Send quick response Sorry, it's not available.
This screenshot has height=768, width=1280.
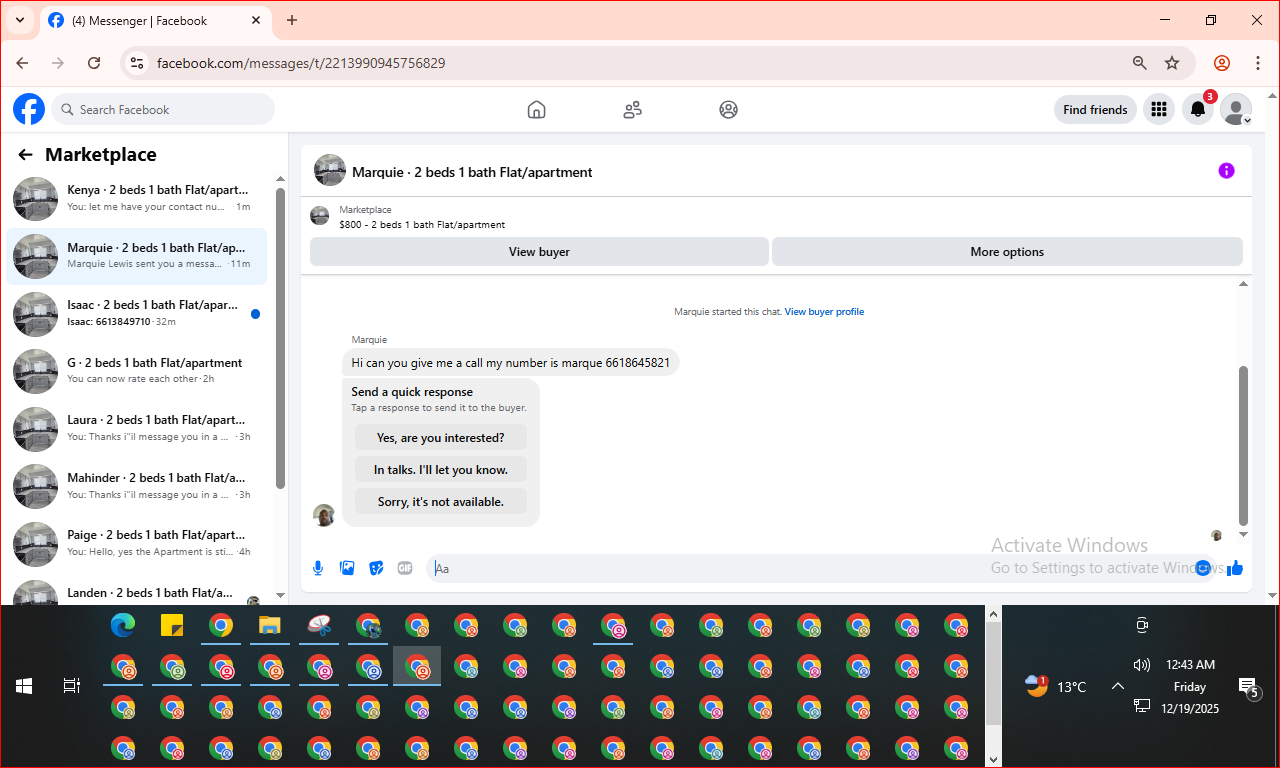(x=440, y=502)
